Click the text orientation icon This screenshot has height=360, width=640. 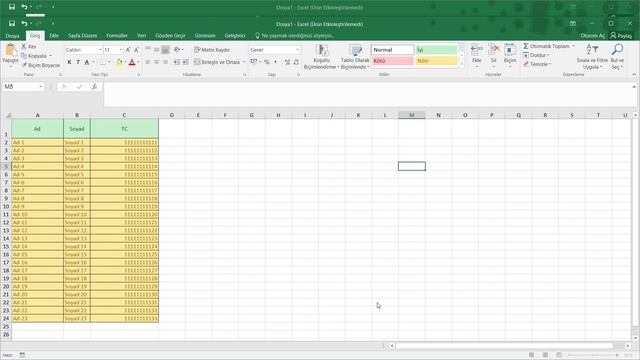[177, 50]
